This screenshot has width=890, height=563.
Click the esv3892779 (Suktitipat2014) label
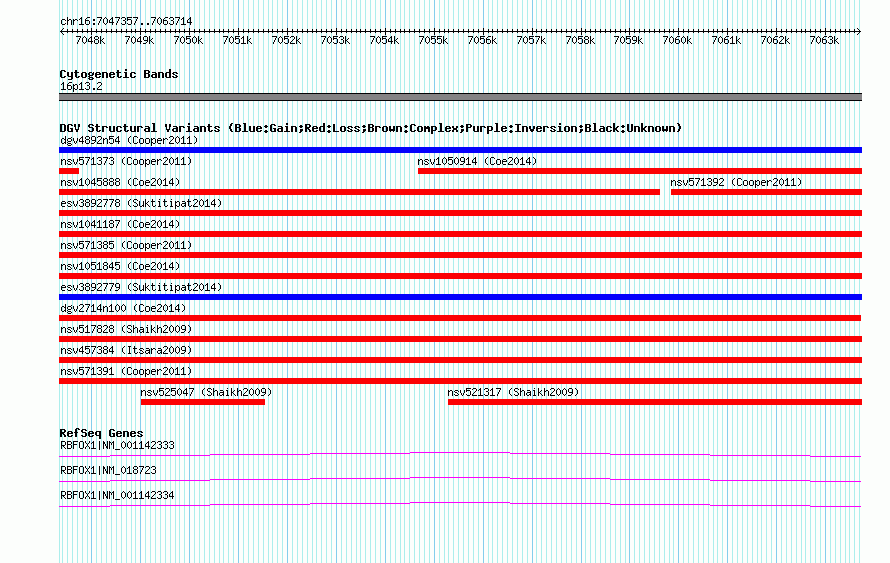(x=141, y=287)
